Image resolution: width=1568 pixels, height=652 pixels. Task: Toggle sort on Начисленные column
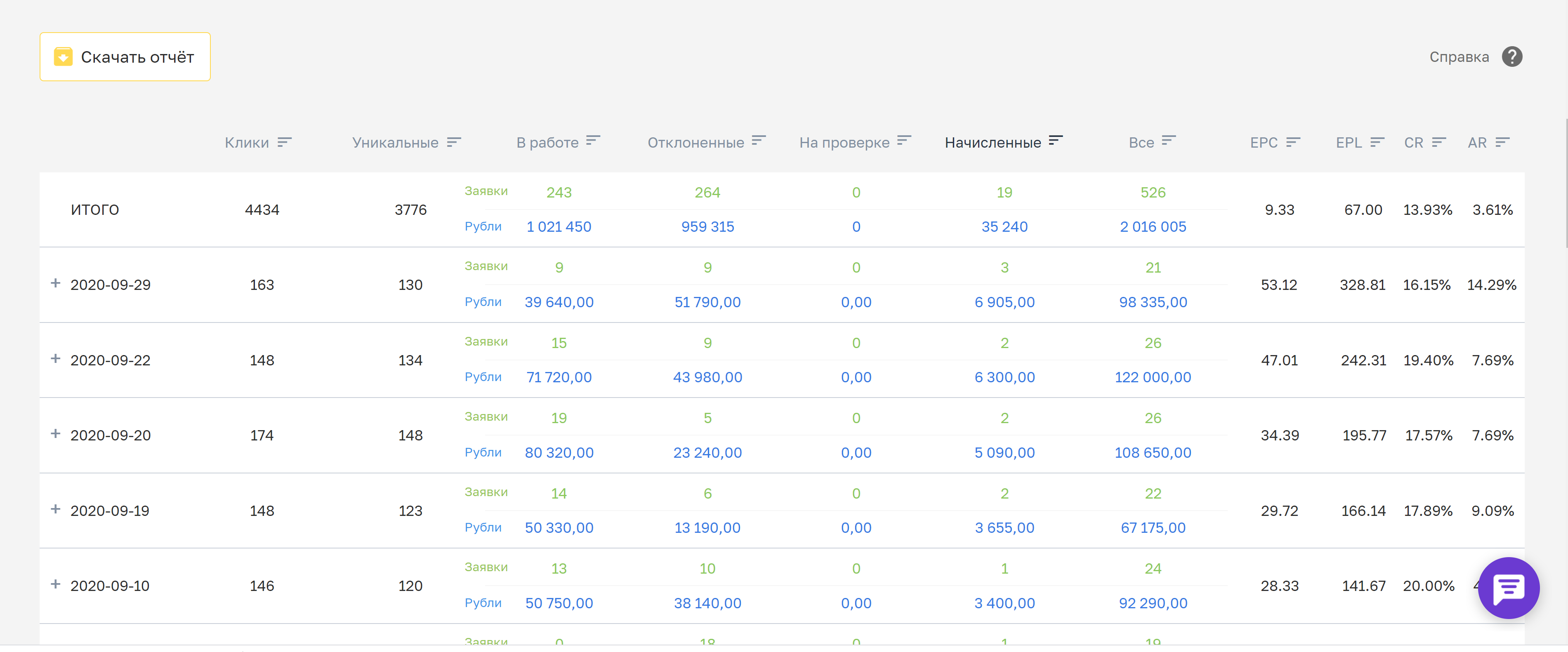coord(1056,141)
